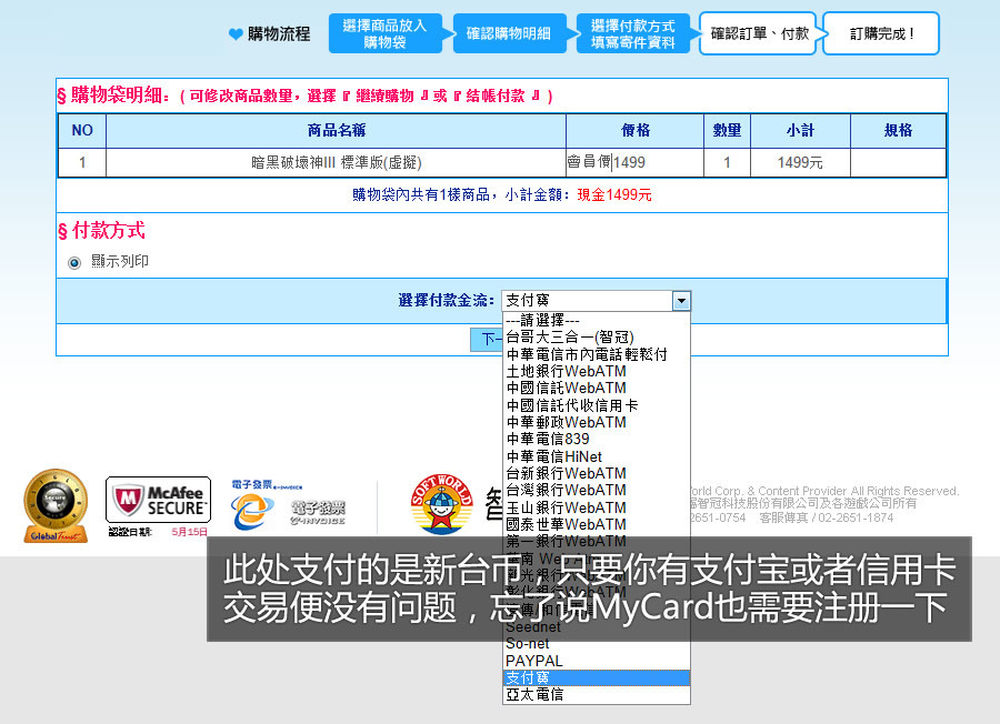Click the 價格 column header
Viewport: 1000px width, 724px height.
tap(635, 131)
